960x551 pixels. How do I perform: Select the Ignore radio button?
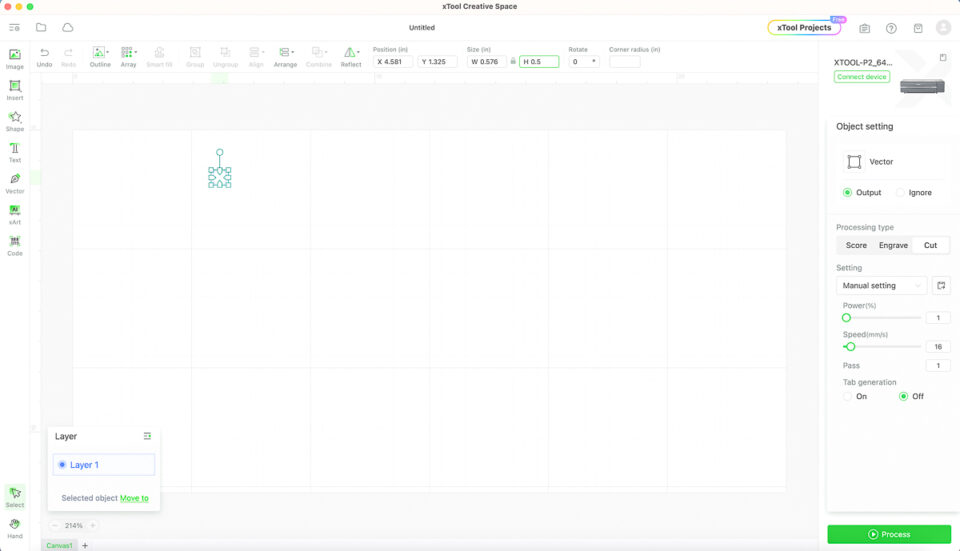(x=901, y=192)
